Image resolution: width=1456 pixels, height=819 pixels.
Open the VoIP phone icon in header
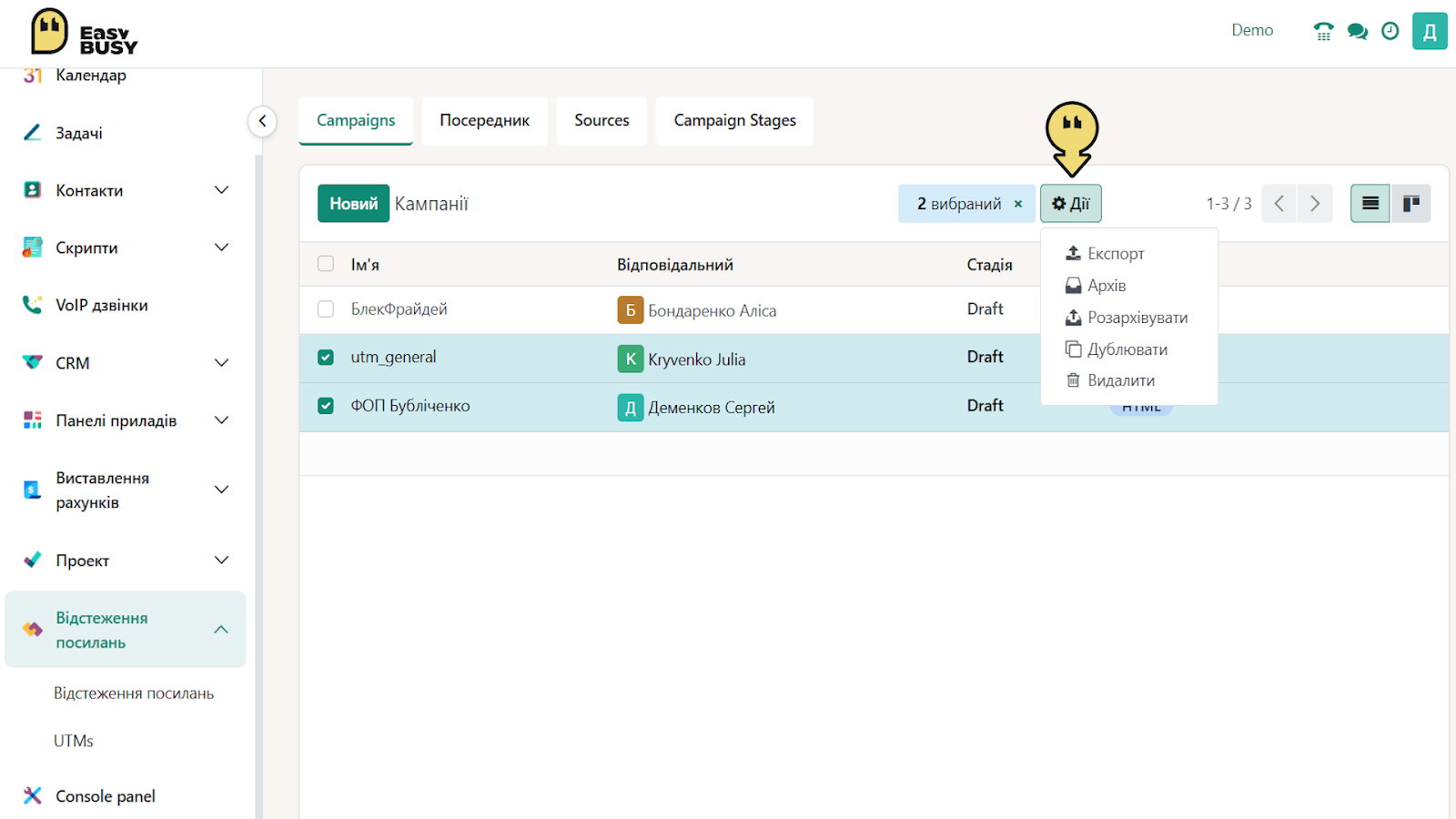pyautogui.click(x=1323, y=31)
